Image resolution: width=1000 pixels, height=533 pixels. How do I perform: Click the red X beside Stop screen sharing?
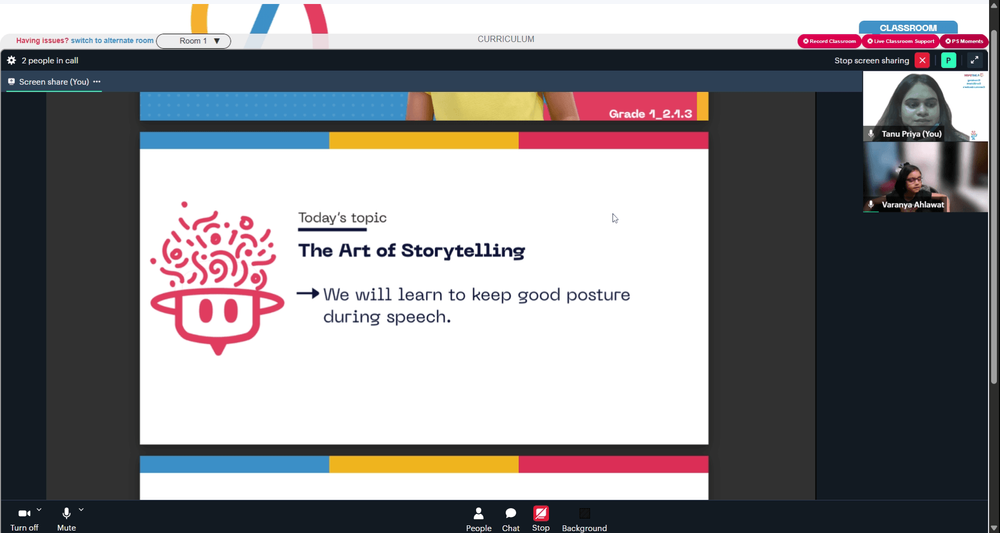922,61
